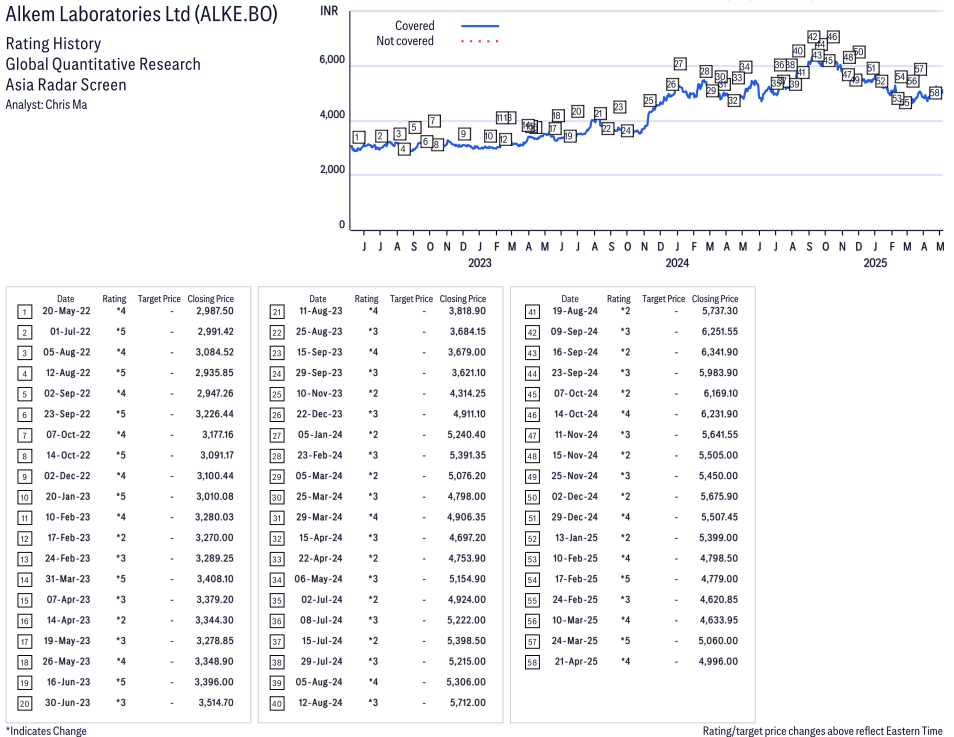This screenshot has height=737, width=954.
Task: Click the Rating History heading
Action: pyautogui.click(x=53, y=44)
